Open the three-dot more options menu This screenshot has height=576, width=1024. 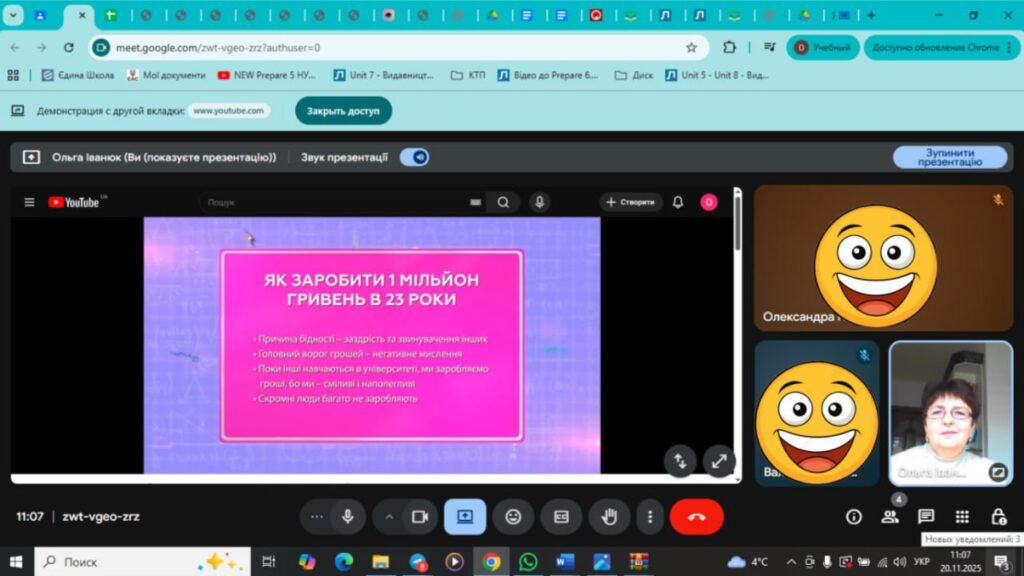pyautogui.click(x=650, y=517)
